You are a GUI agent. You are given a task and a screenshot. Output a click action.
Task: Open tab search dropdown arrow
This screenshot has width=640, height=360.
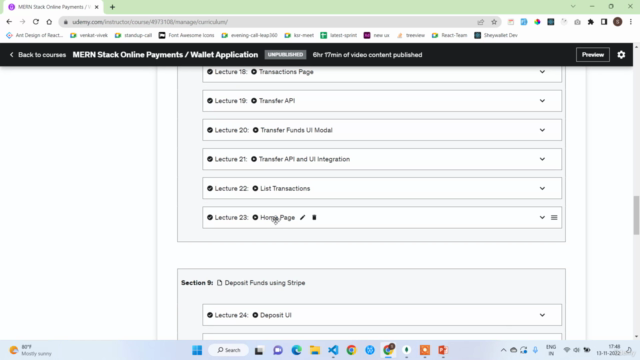click(x=573, y=7)
